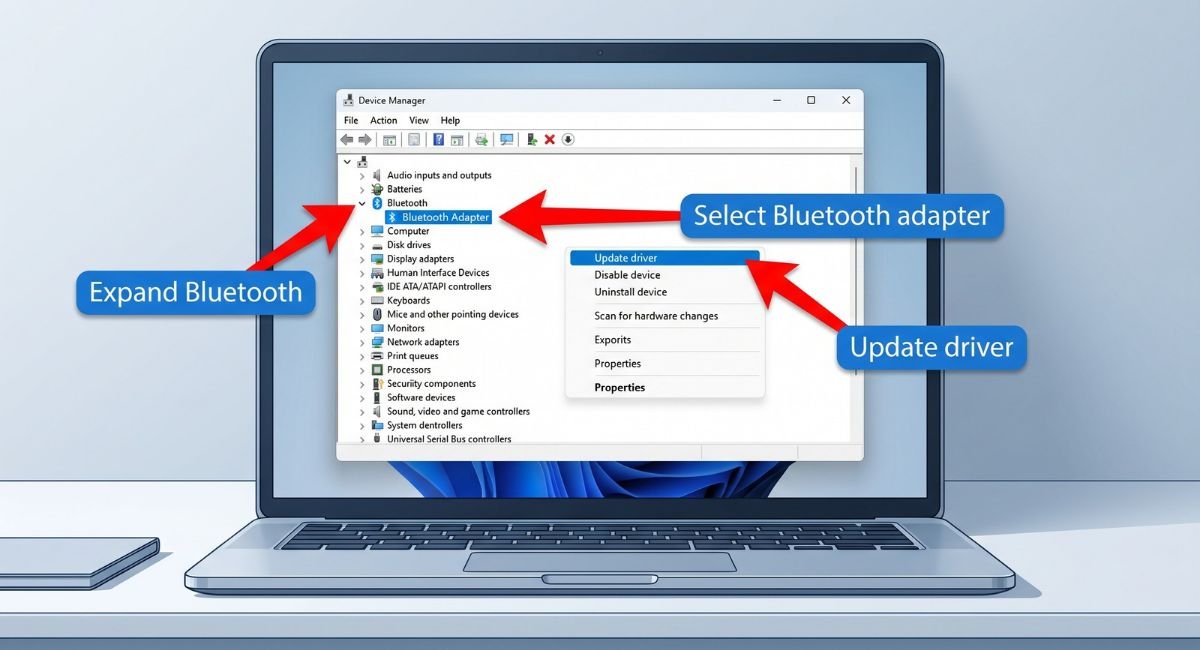The height and width of the screenshot is (650, 1200).
Task: Collapse the Bluetooth category chevron
Action: pyautogui.click(x=362, y=203)
